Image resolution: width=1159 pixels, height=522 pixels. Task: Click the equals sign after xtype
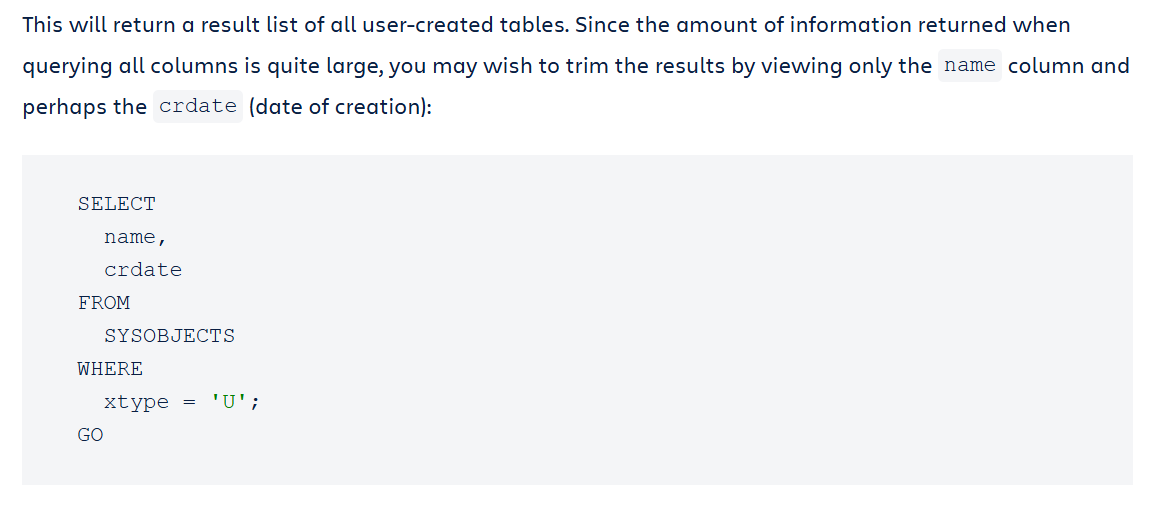(189, 402)
